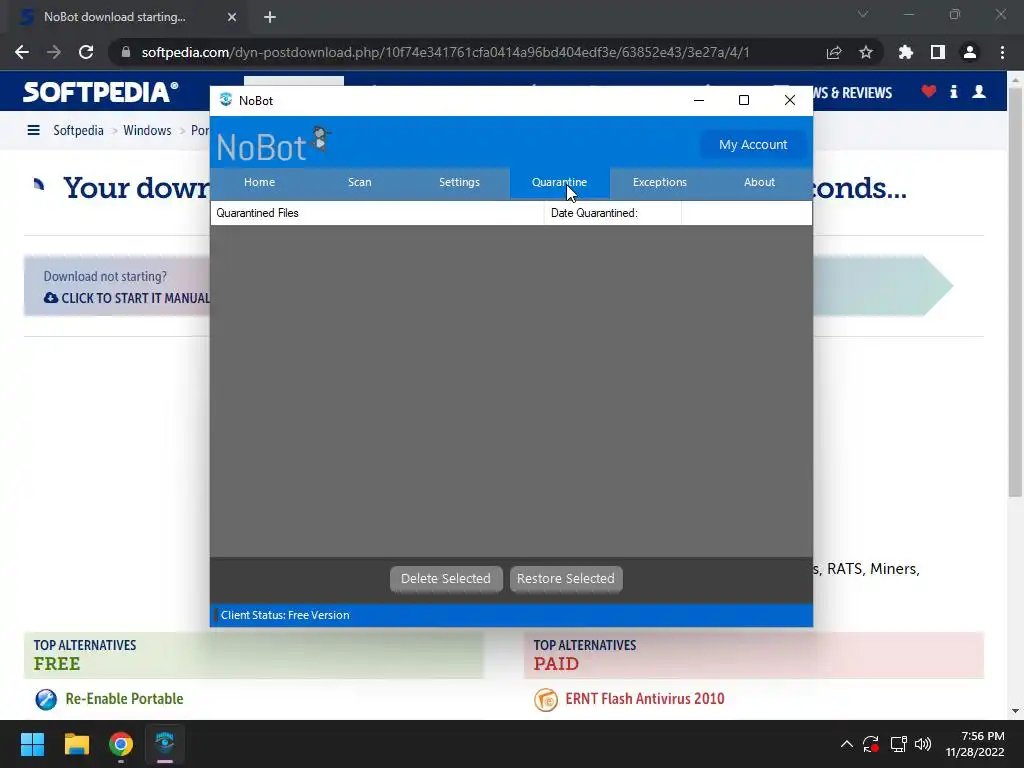Click the Softpedia info icon
This screenshot has height=768, width=1024.
click(x=954, y=91)
